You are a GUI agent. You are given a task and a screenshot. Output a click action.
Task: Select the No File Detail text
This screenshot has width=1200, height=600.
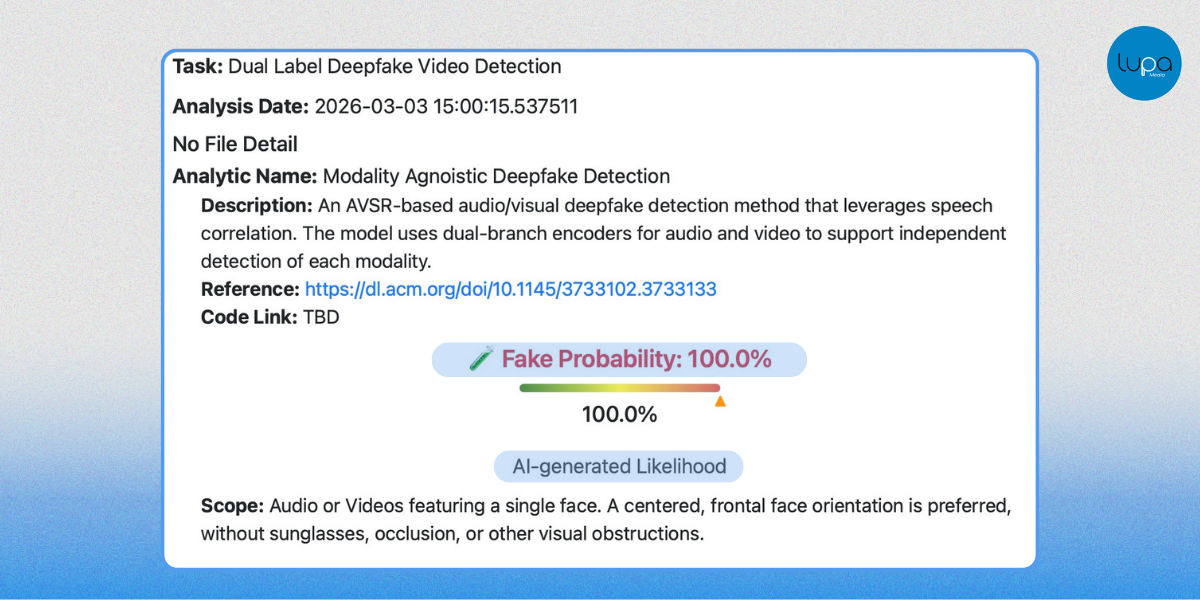coord(235,144)
